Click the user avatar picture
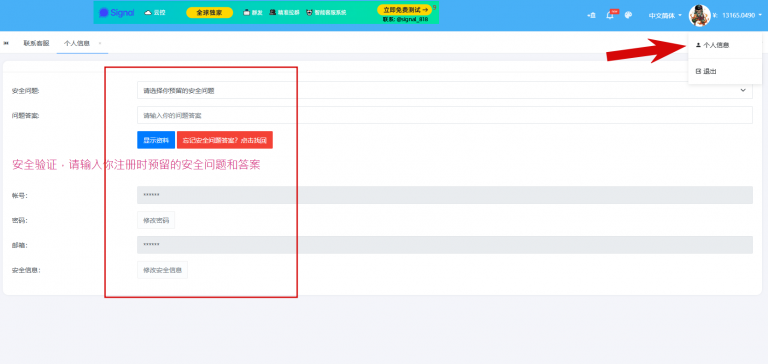Viewport: 768px width, 364px height. [x=699, y=15]
